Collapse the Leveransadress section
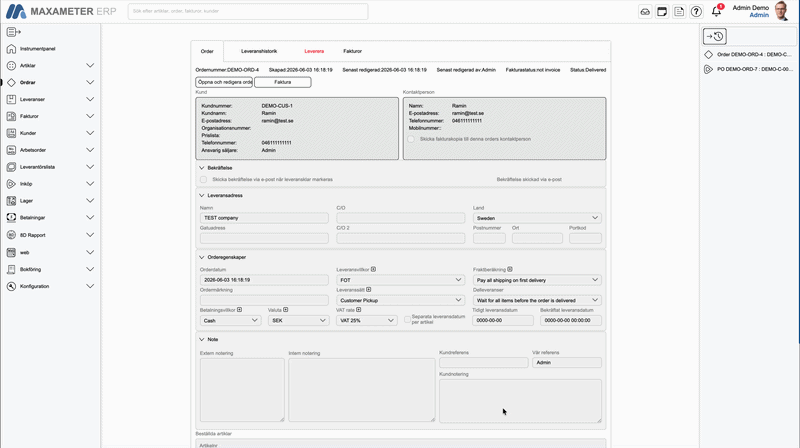The height and width of the screenshot is (448, 800). (x=202, y=195)
